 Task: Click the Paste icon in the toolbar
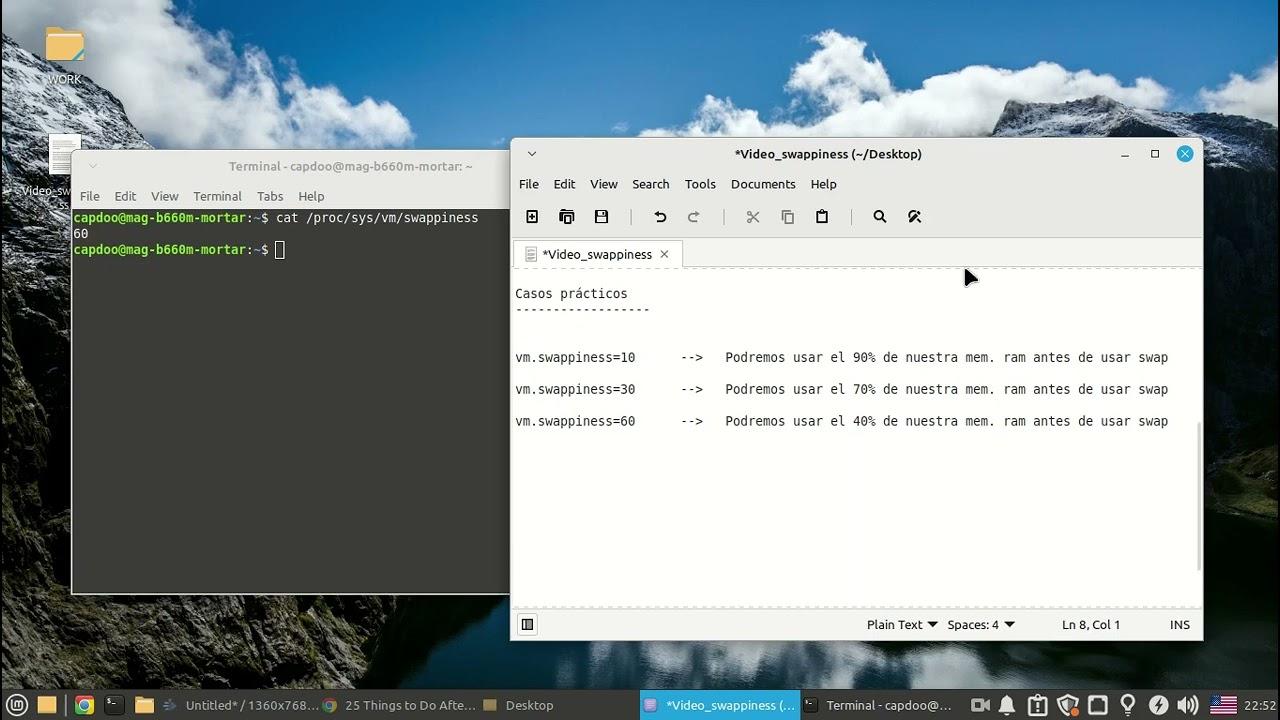[821, 217]
